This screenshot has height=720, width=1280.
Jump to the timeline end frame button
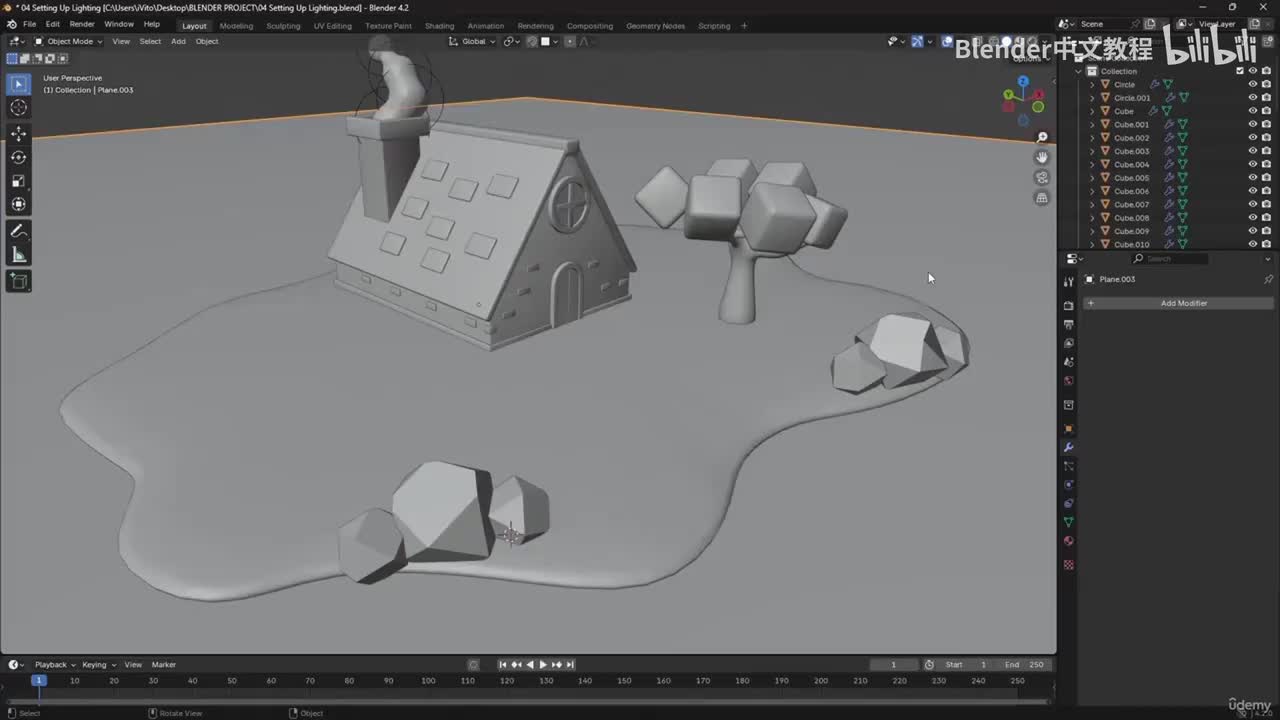(570, 664)
